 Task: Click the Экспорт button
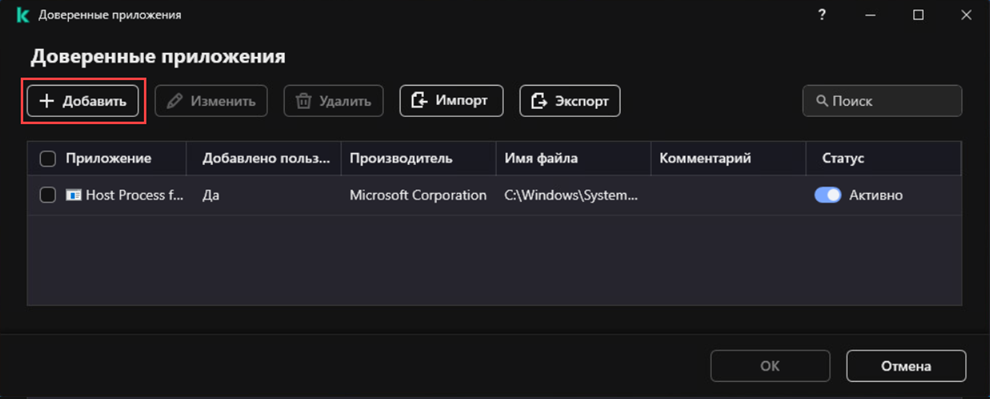(x=570, y=101)
